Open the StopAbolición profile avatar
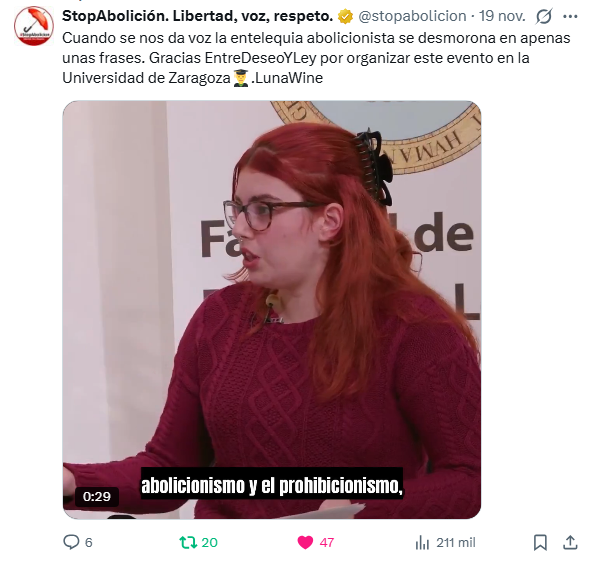This screenshot has height=561, width=591. tap(34, 26)
